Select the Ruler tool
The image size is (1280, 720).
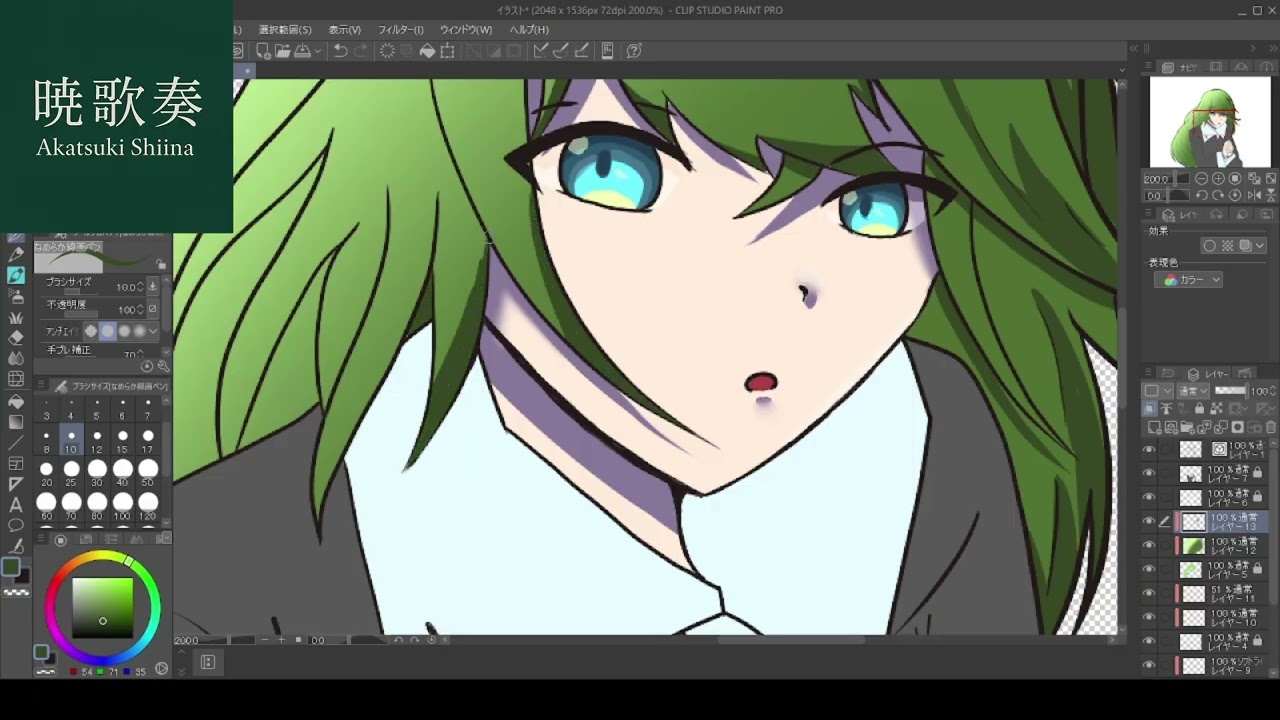pyautogui.click(x=16, y=484)
